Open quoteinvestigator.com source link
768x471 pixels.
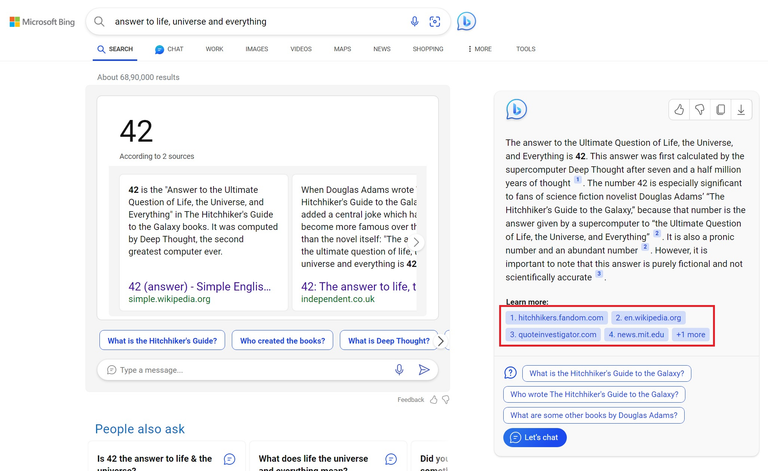pyautogui.click(x=553, y=334)
